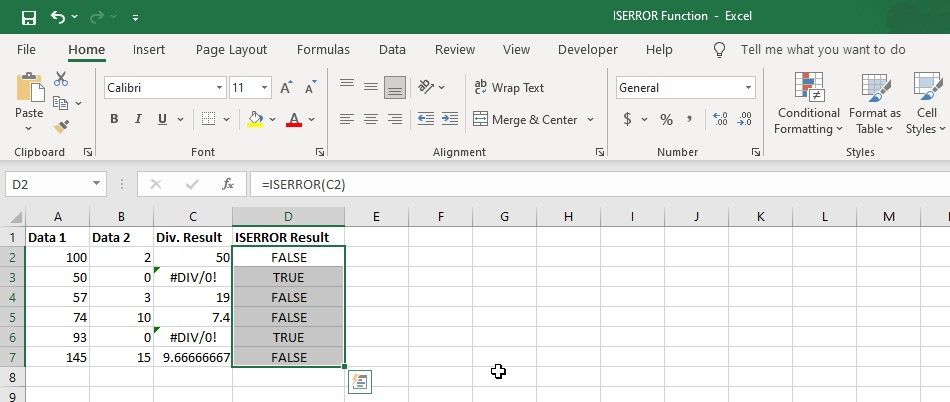Click the Fill Color paint bucket icon

(255, 119)
